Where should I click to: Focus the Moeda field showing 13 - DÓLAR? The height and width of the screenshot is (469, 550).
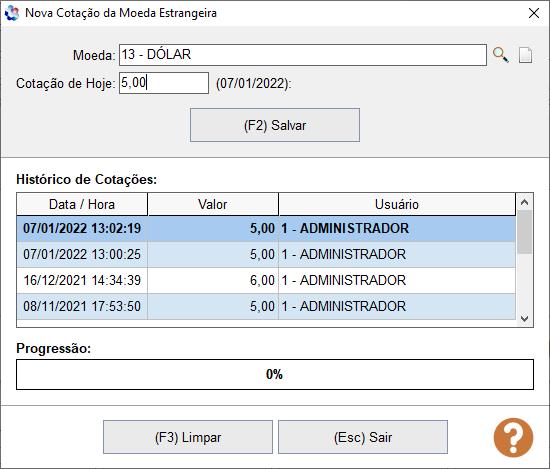pyautogui.click(x=303, y=55)
